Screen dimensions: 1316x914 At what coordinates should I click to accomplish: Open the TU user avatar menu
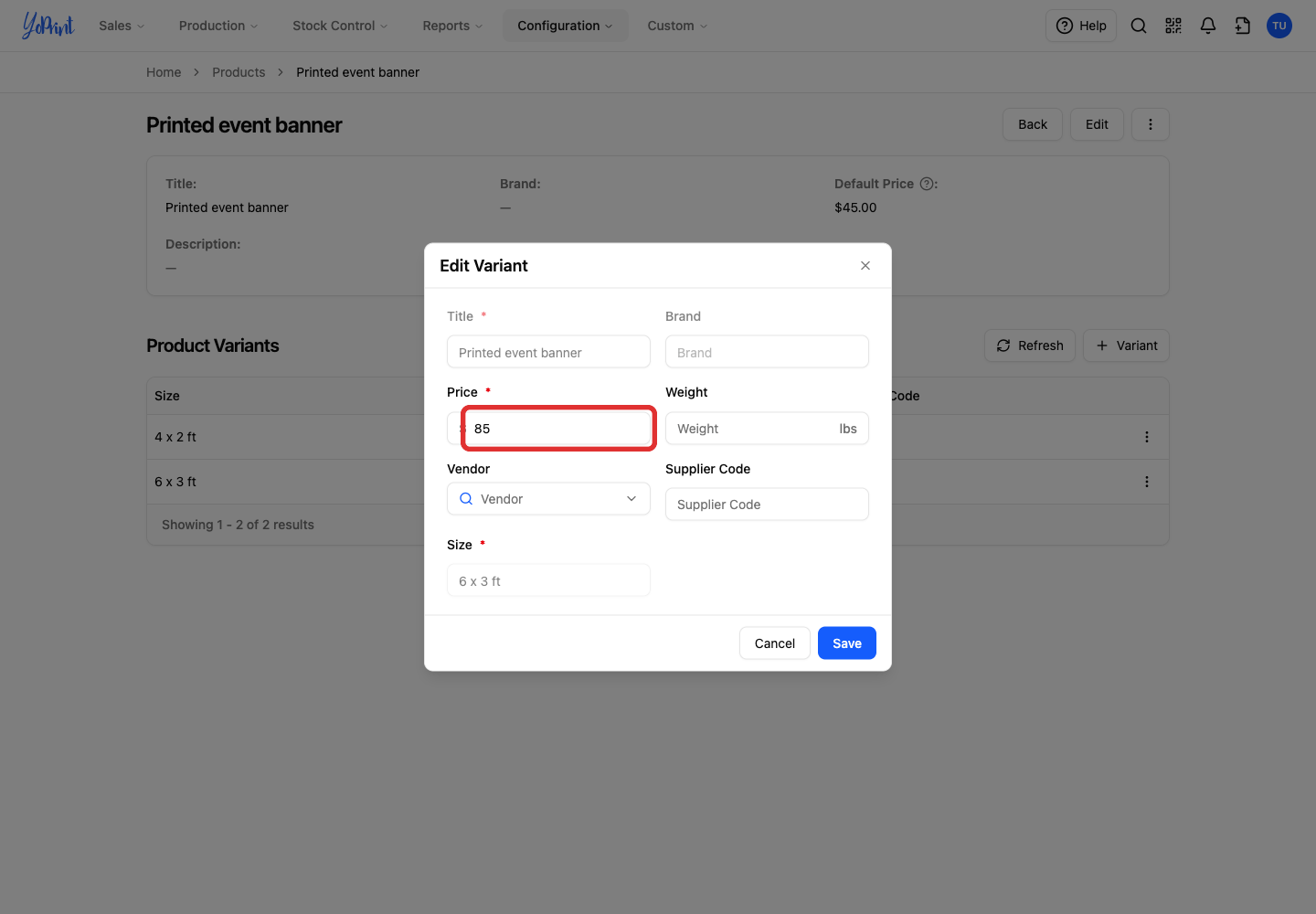1279,26
